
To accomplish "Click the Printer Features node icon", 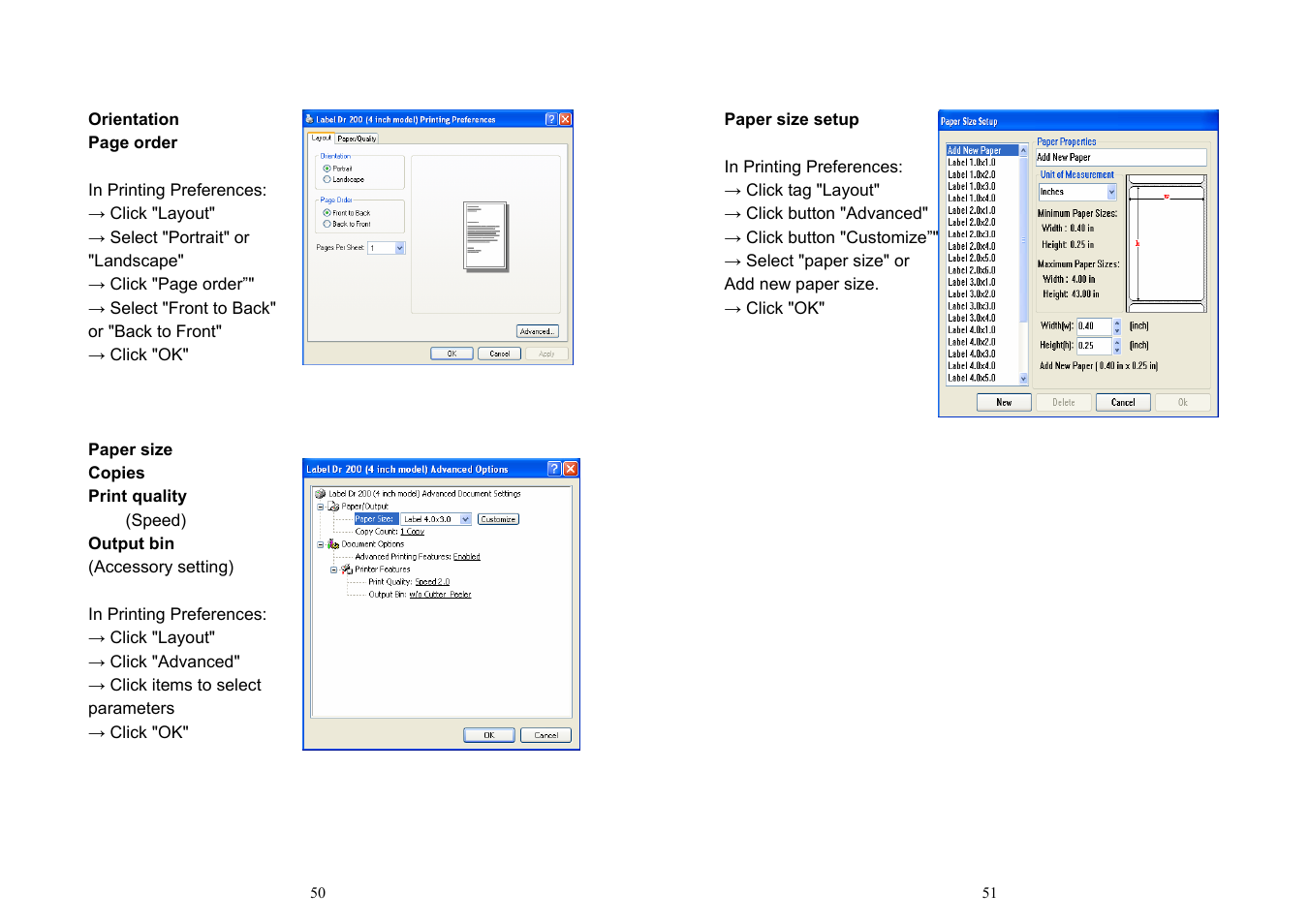I will [x=347, y=570].
